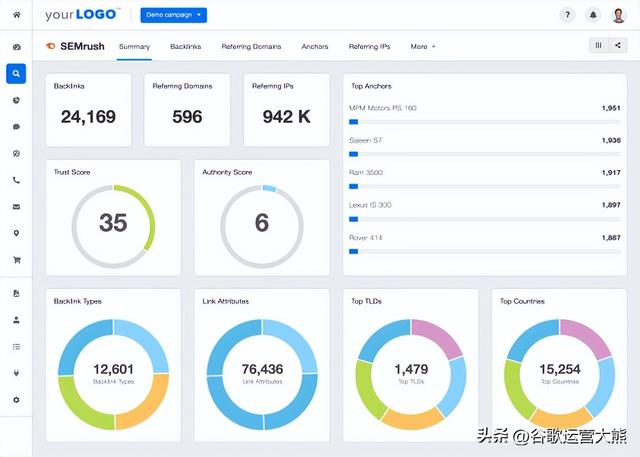
Task: Click the green segment of Top Countries donut
Action: pos(515,392)
